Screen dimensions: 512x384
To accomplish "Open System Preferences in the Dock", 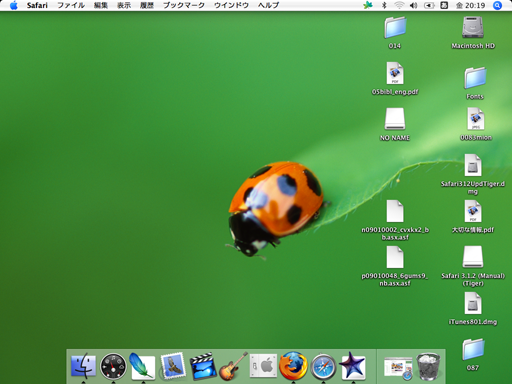I will click(263, 366).
